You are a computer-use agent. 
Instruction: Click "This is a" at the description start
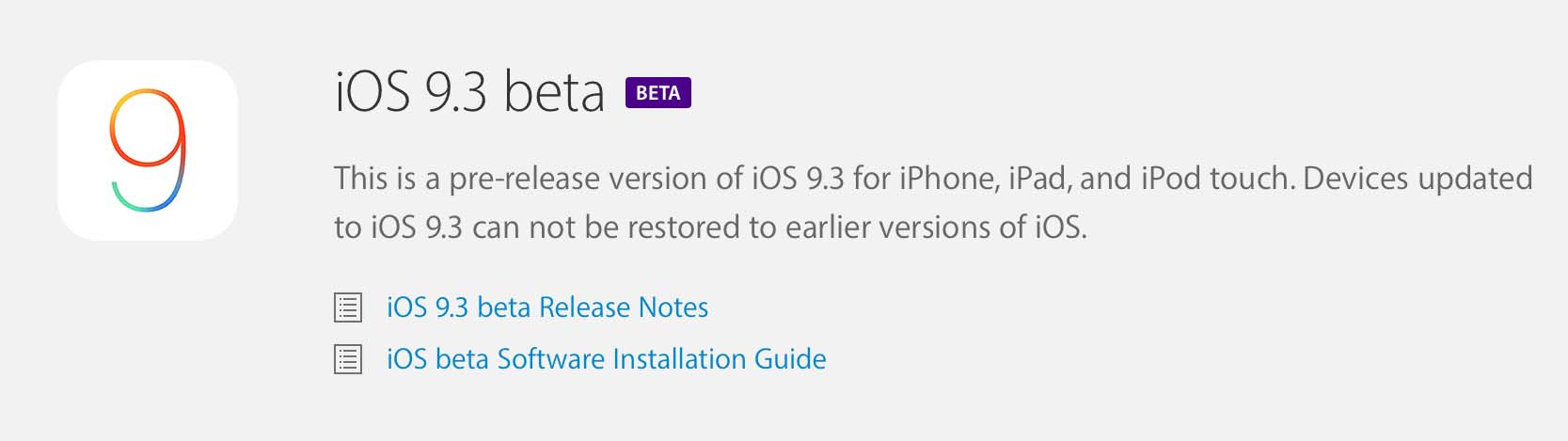click(x=387, y=179)
